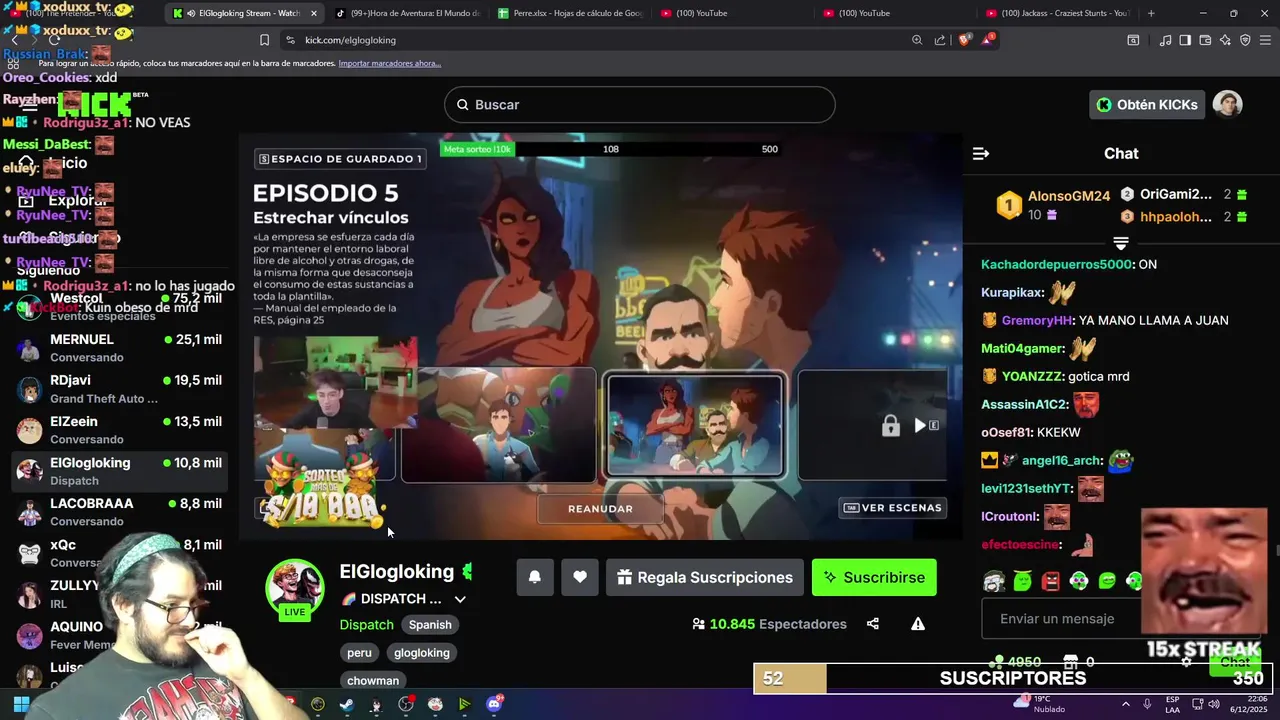Open MERNUEL channel in sidebar
Screen dimensions: 1280x720
click(x=120, y=348)
